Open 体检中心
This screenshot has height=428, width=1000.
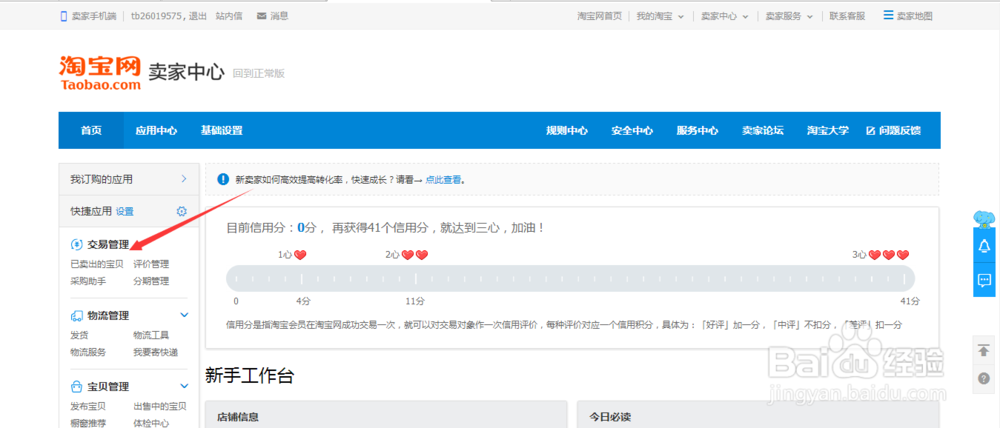(151, 422)
